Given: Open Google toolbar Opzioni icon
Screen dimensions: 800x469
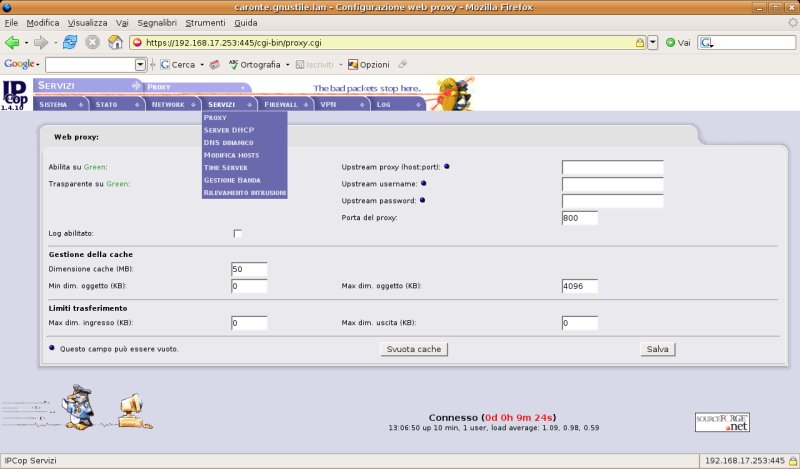Looking at the screenshot, I should (x=353, y=65).
